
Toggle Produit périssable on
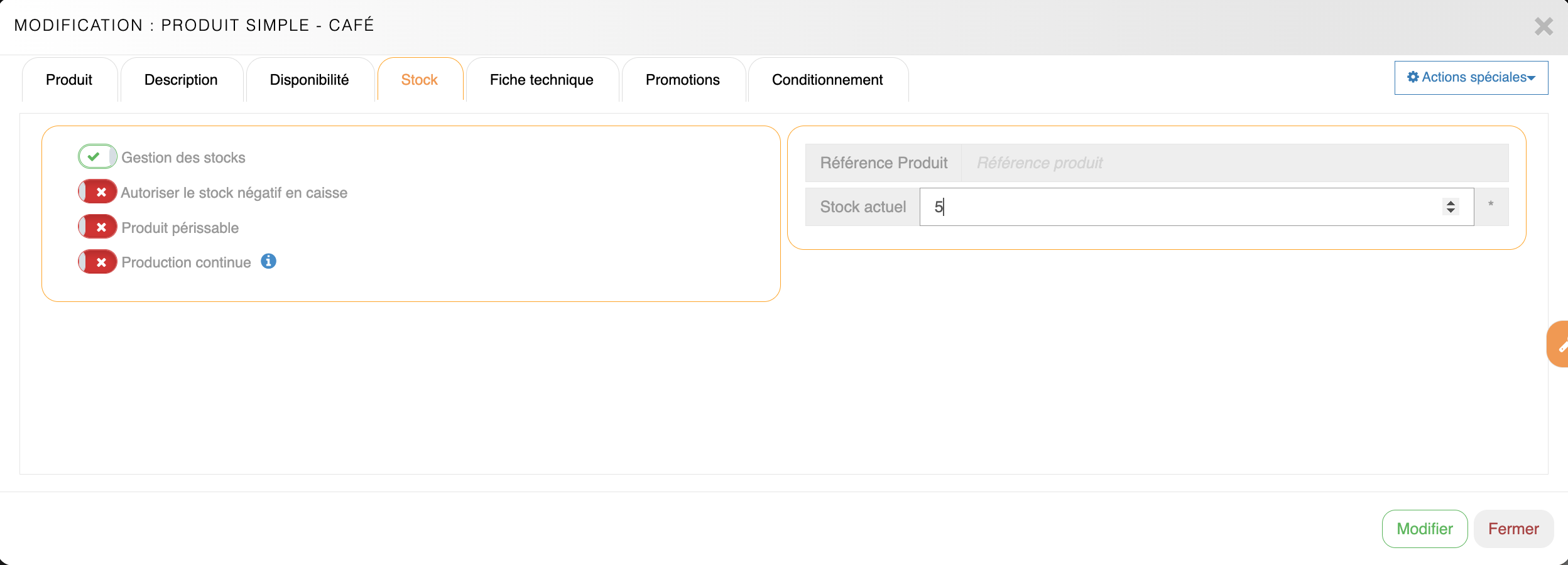click(x=97, y=227)
